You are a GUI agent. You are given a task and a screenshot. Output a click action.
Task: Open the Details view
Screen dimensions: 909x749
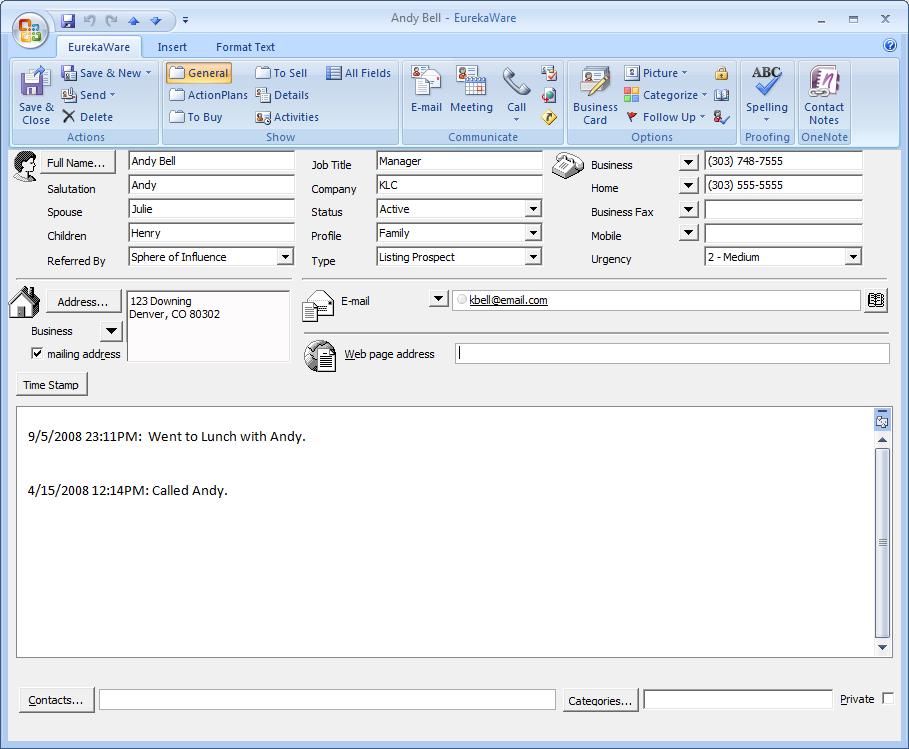[x=282, y=94]
